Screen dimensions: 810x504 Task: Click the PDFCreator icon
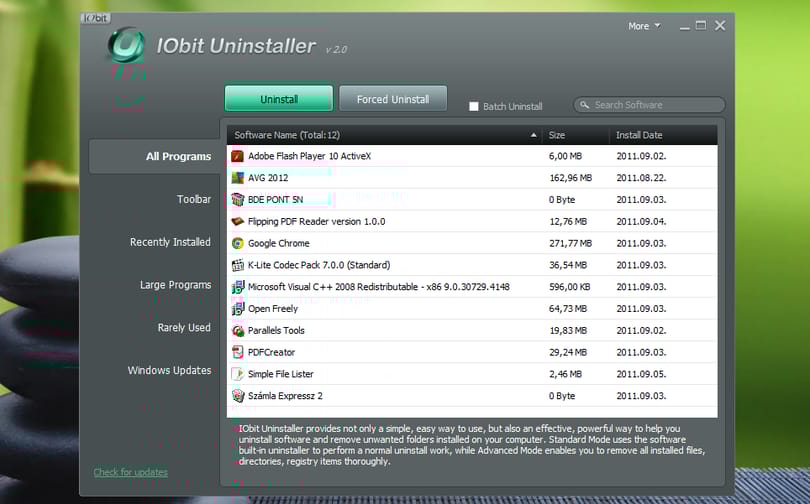(x=238, y=352)
